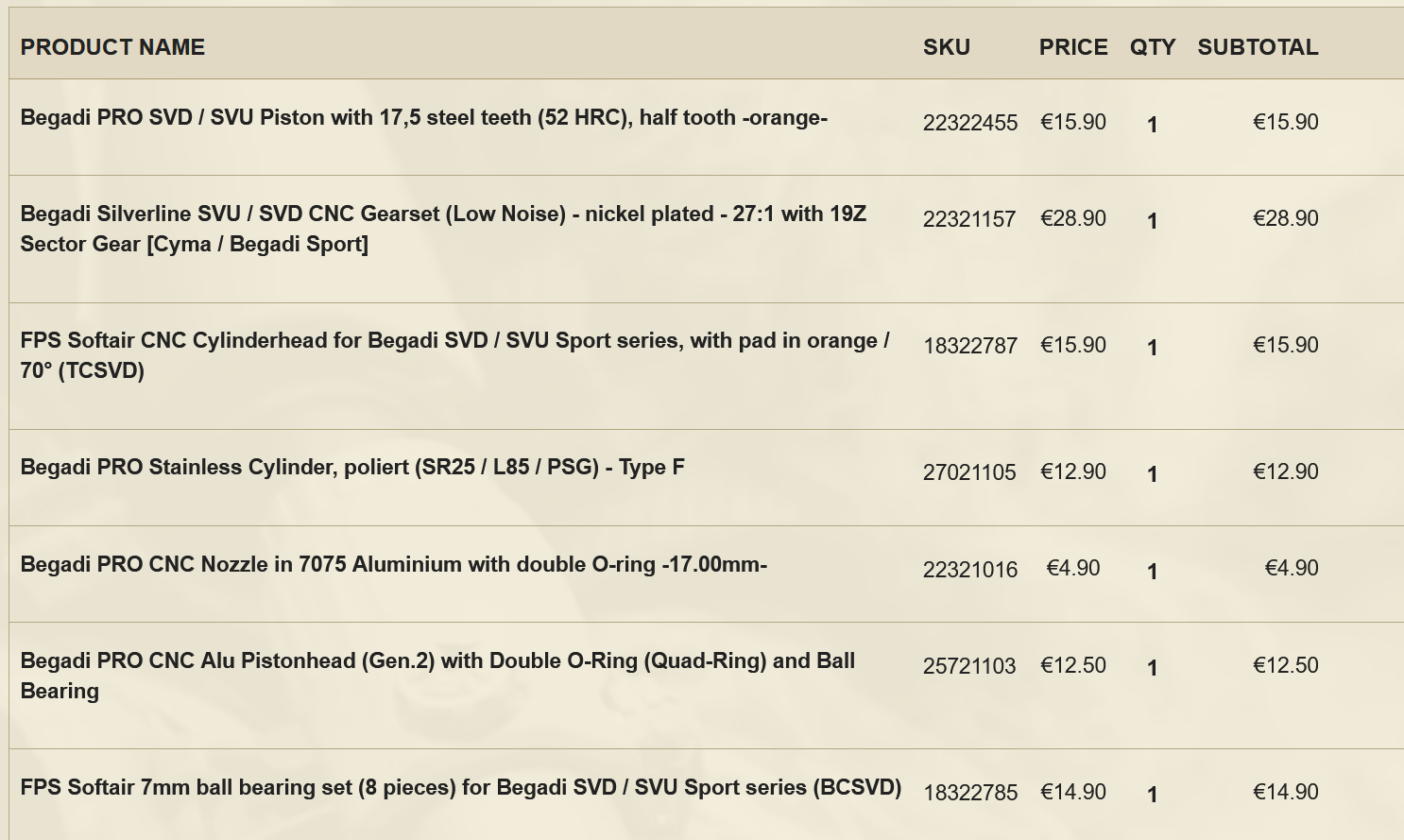This screenshot has height=840, width=1404.
Task: Click the PRICE column header
Action: (1073, 47)
